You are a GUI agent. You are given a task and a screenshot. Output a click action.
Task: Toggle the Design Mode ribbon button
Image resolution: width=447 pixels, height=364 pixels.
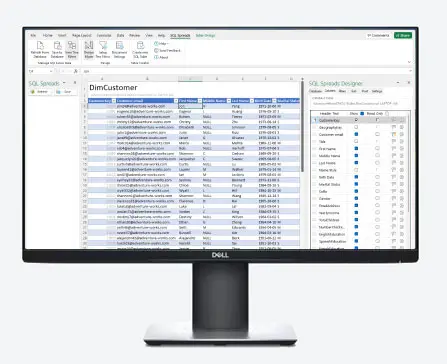point(89,46)
